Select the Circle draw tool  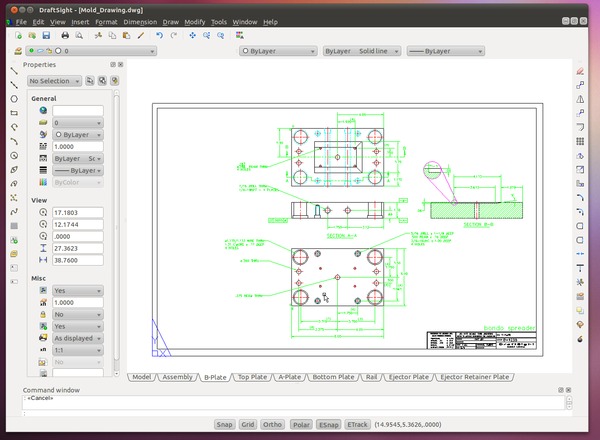tap(14, 99)
